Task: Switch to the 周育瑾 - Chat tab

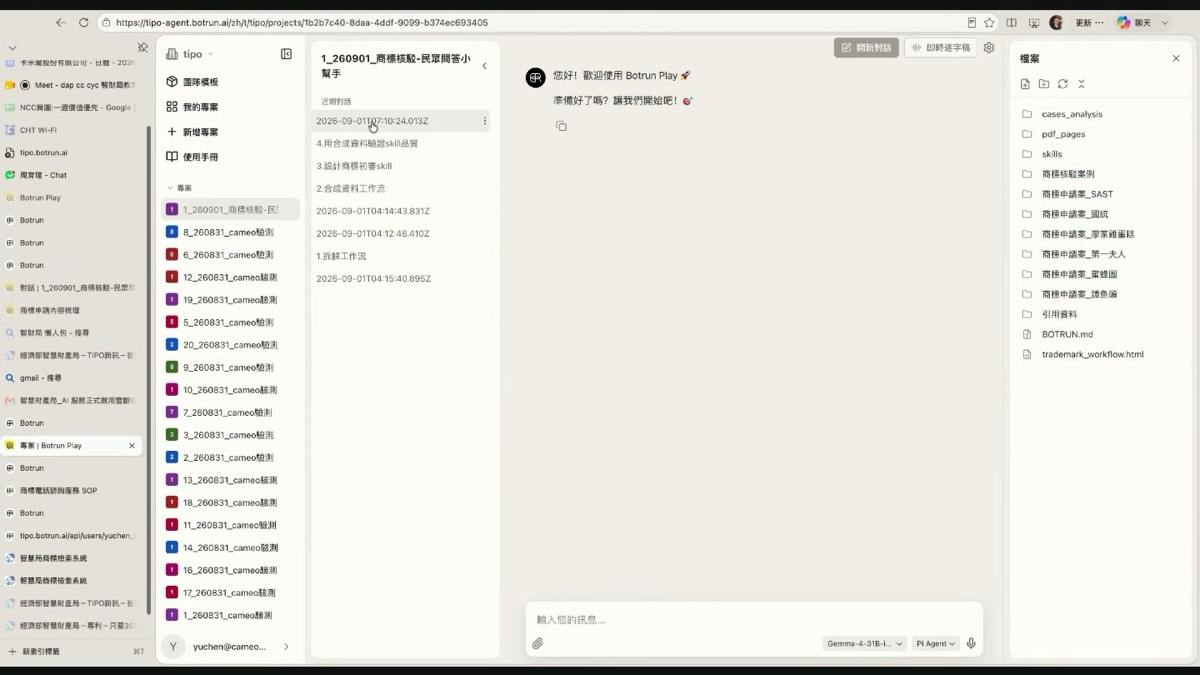Action: tap(70, 175)
